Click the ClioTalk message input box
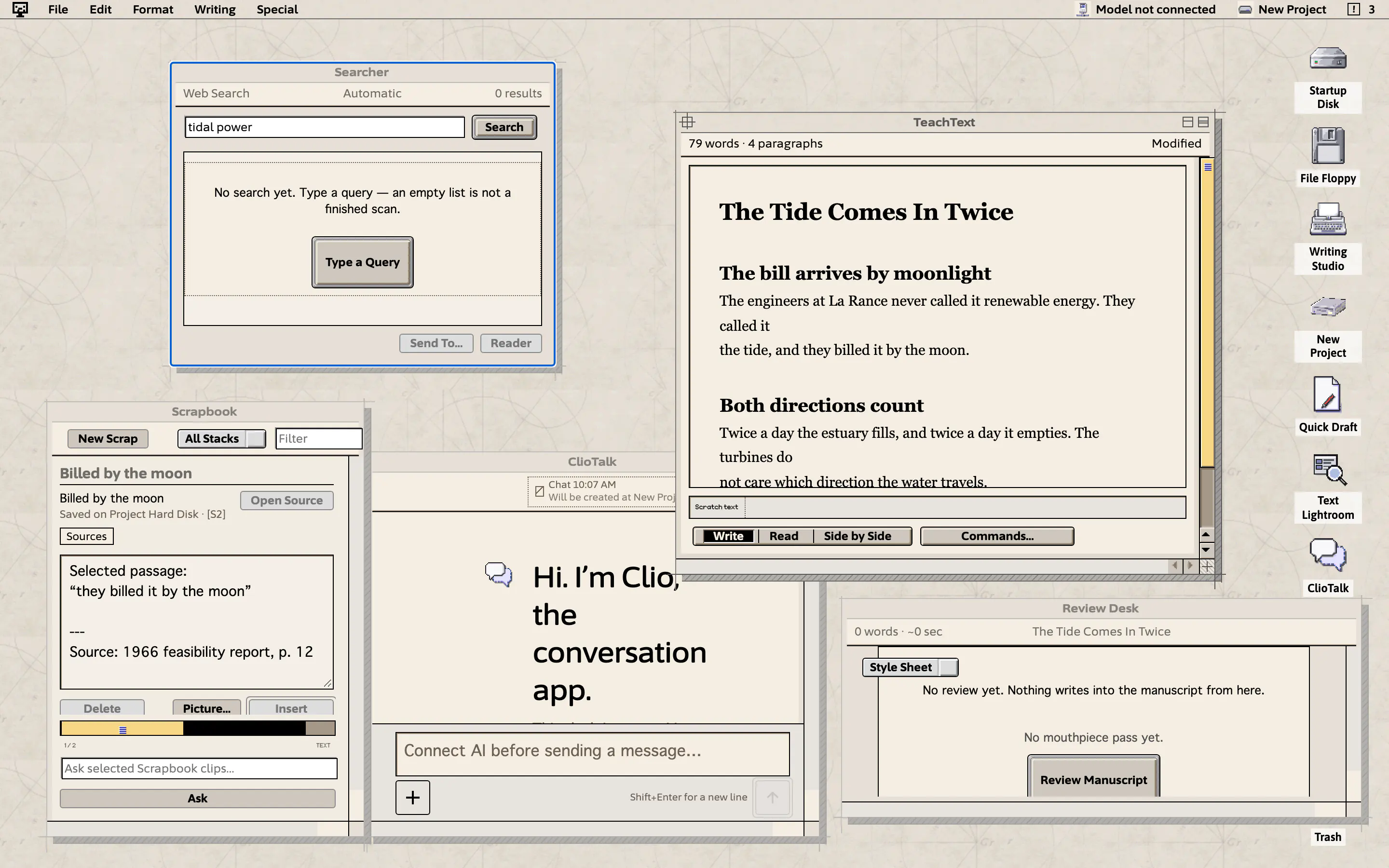1389x868 pixels. (592, 754)
